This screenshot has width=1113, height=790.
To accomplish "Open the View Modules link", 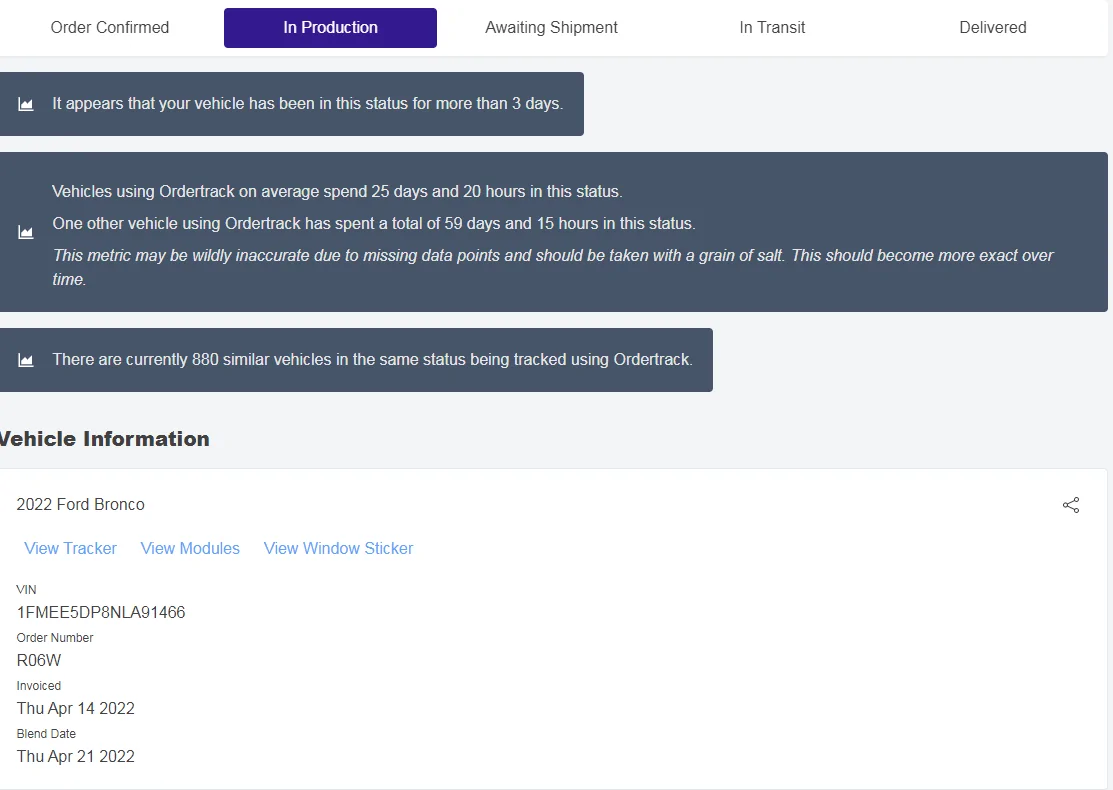I will pyautogui.click(x=190, y=549).
